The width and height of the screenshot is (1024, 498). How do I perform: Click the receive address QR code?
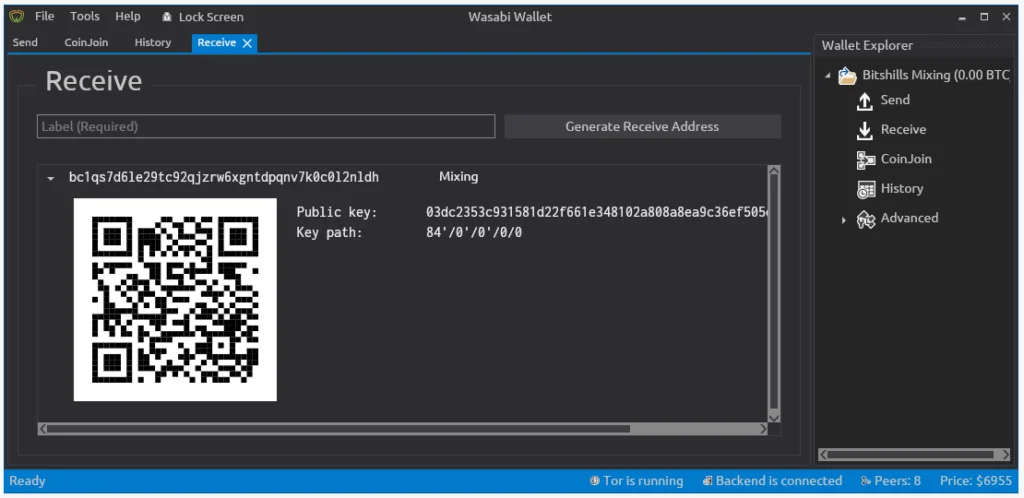(175, 300)
